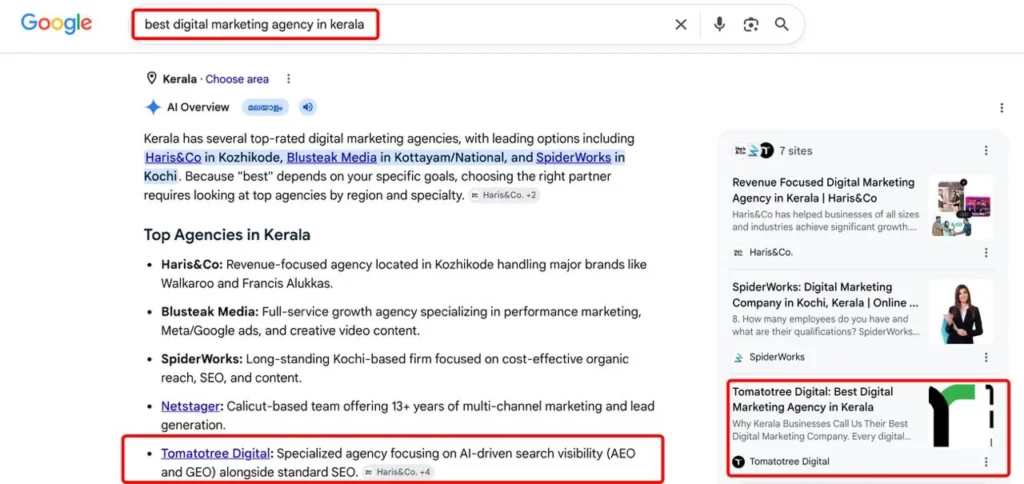Switch AI Overview to Malayalam language
1024x484 pixels.
pyautogui.click(x=265, y=107)
